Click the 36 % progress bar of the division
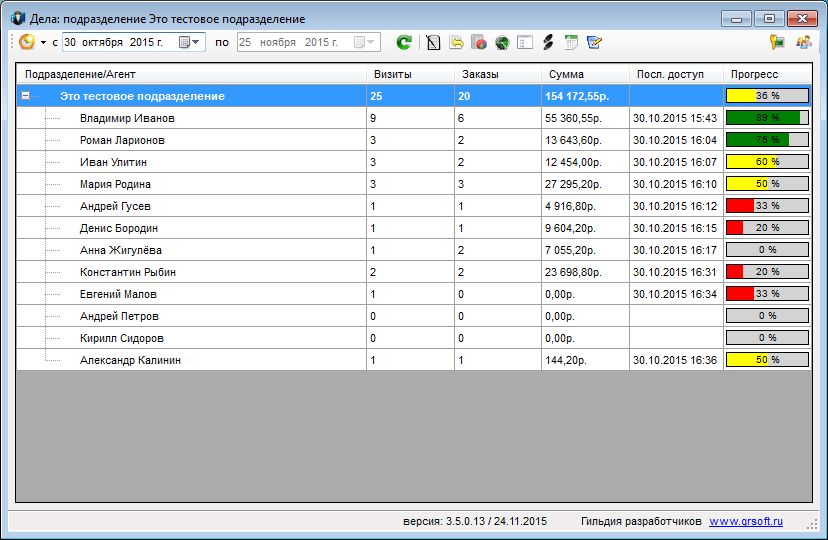Image resolution: width=828 pixels, height=540 pixels. tap(767, 96)
